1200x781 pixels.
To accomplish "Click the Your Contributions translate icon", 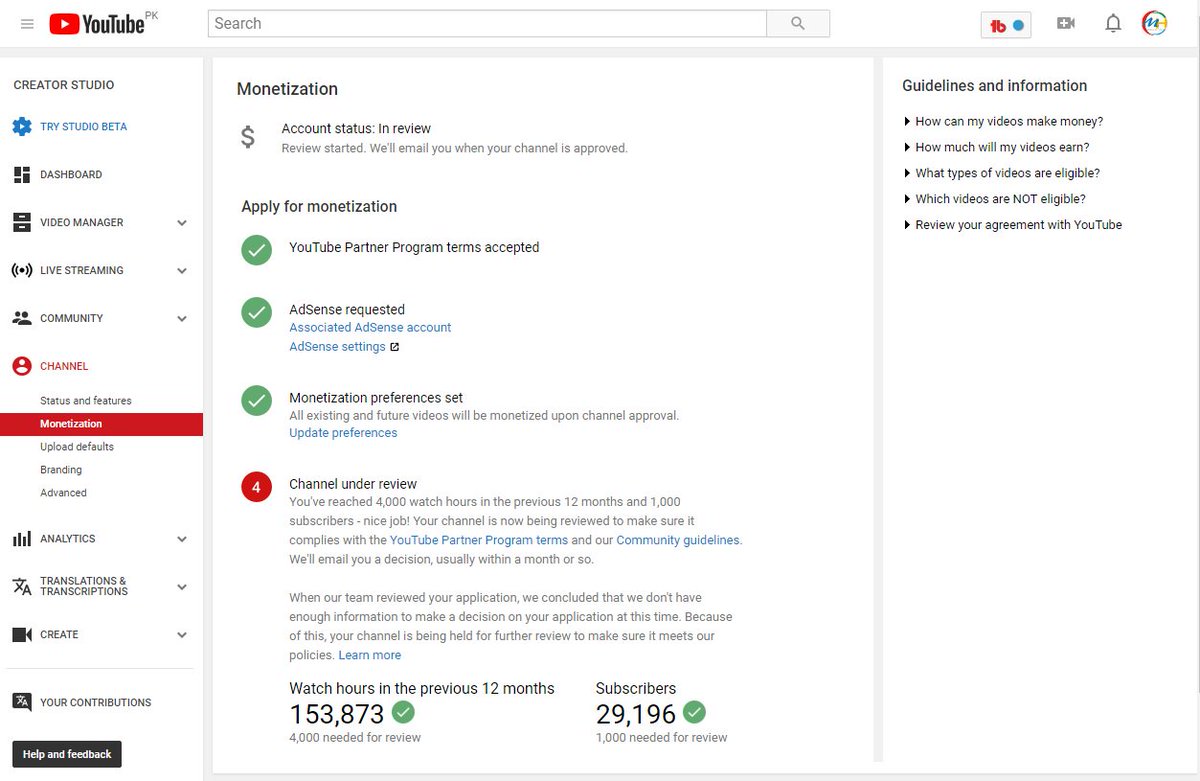I will pyautogui.click(x=22, y=702).
